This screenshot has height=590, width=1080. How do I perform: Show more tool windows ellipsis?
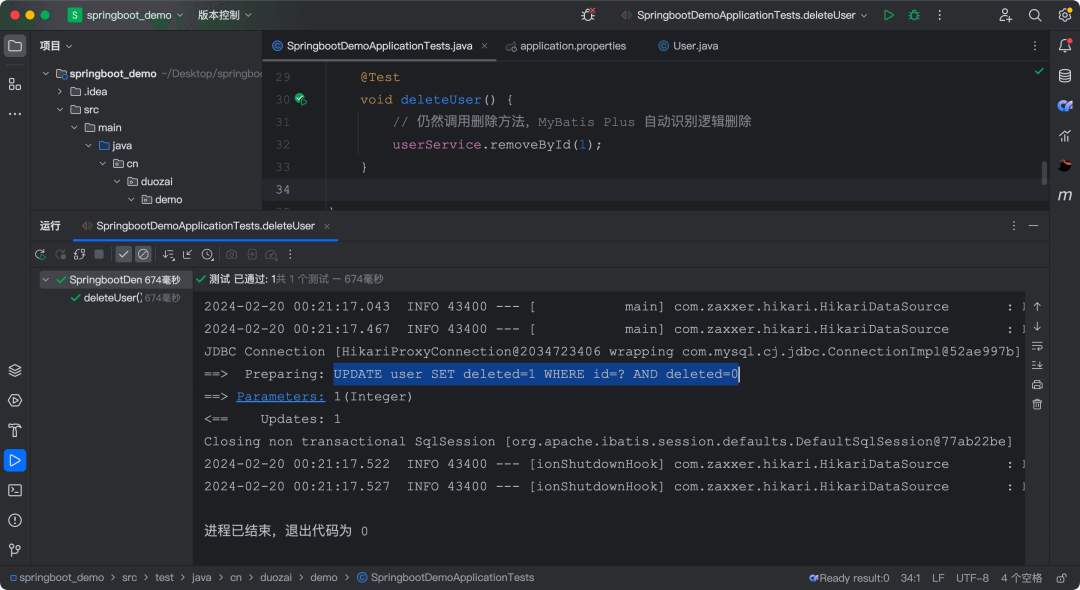[x=15, y=114]
